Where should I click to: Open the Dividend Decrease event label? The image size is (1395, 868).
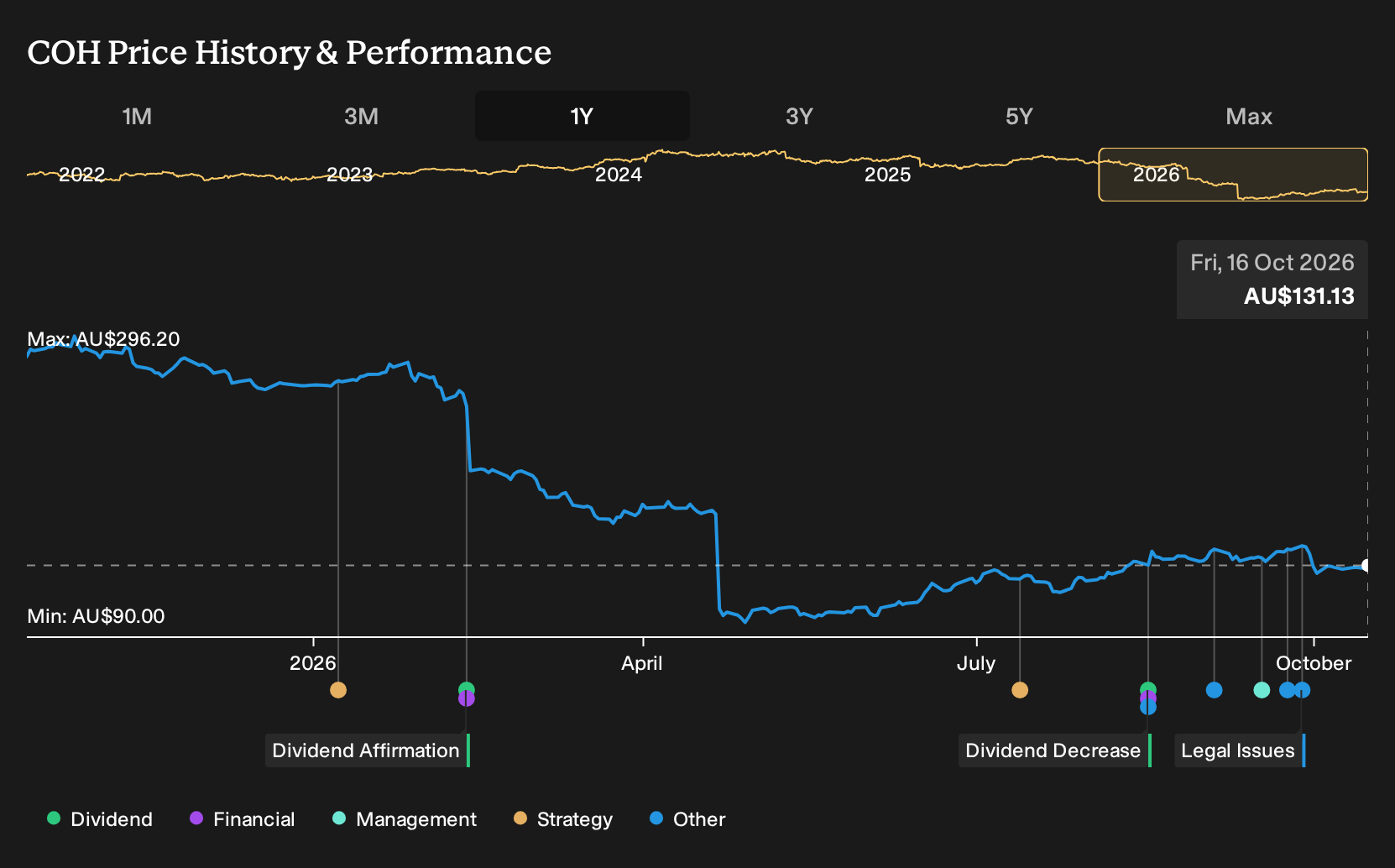(x=1054, y=750)
